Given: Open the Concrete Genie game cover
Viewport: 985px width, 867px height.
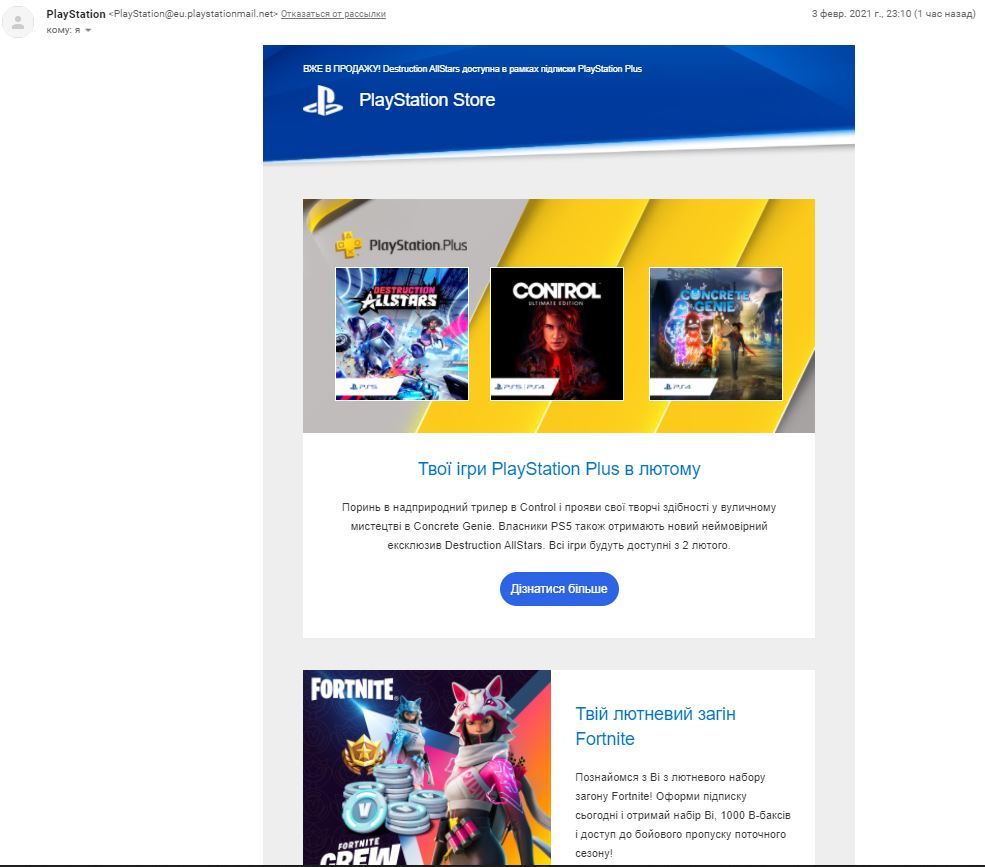Looking at the screenshot, I should (716, 334).
